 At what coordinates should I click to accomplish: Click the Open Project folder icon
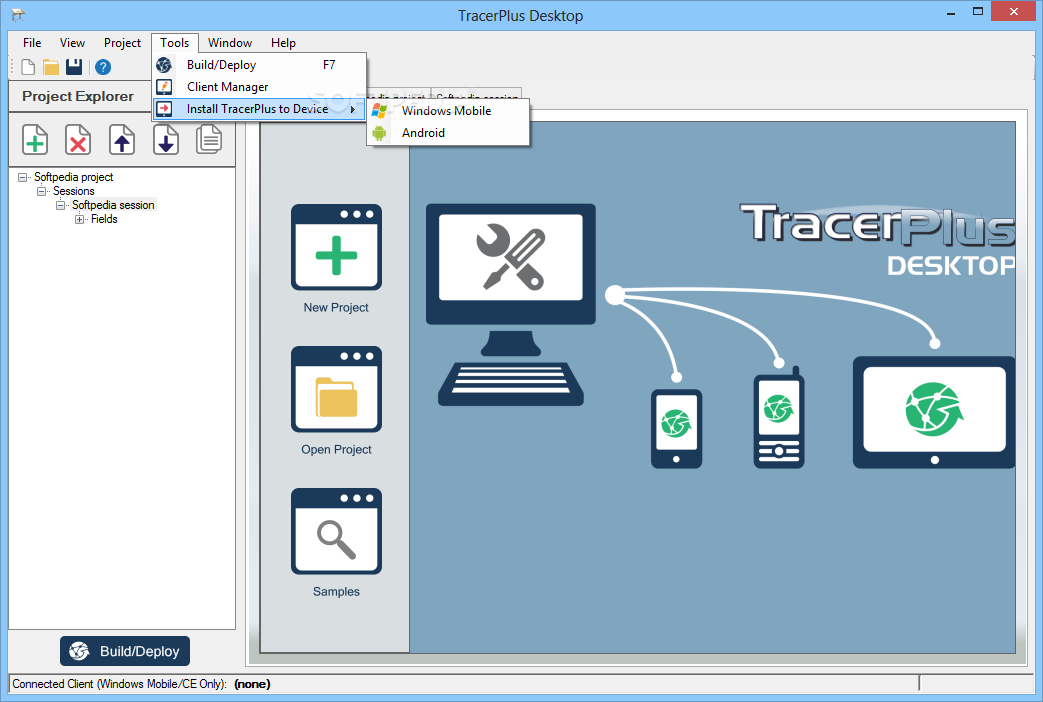(336, 389)
